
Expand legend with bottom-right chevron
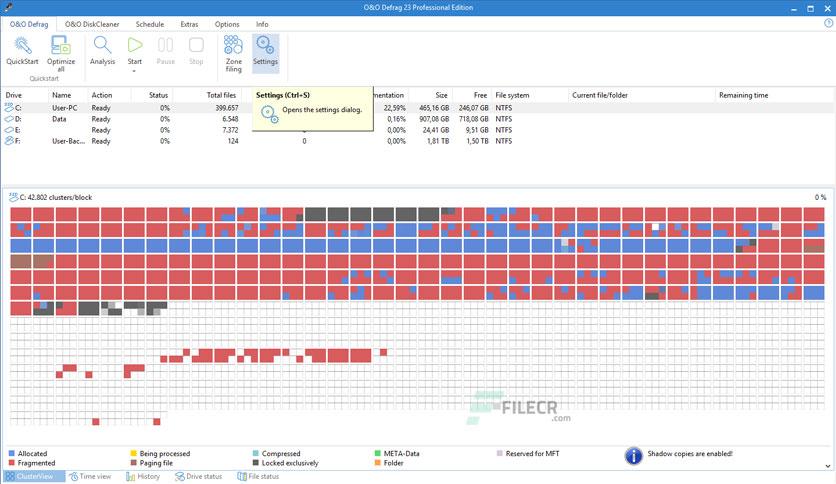[827, 466]
